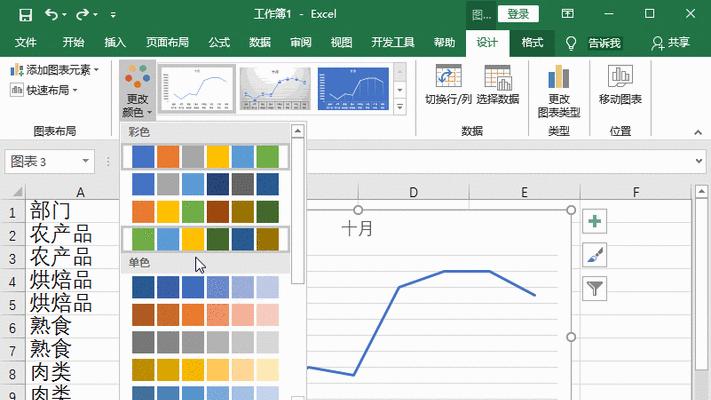Select column E header
Screen dimensions: 711x400
coord(524,192)
